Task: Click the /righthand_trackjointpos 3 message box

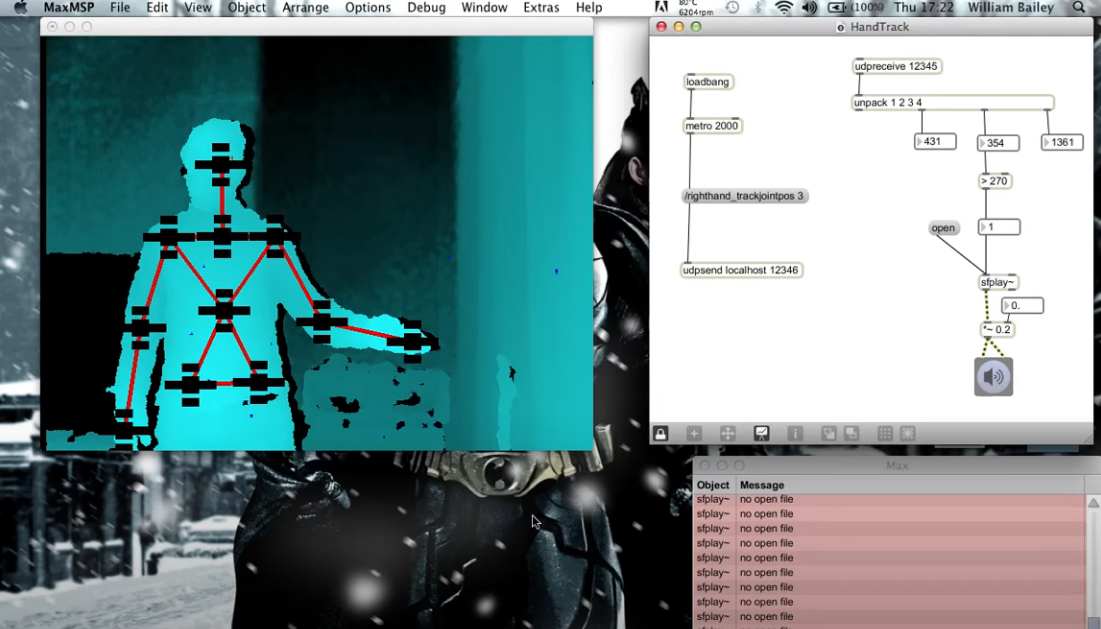Action: 744,196
